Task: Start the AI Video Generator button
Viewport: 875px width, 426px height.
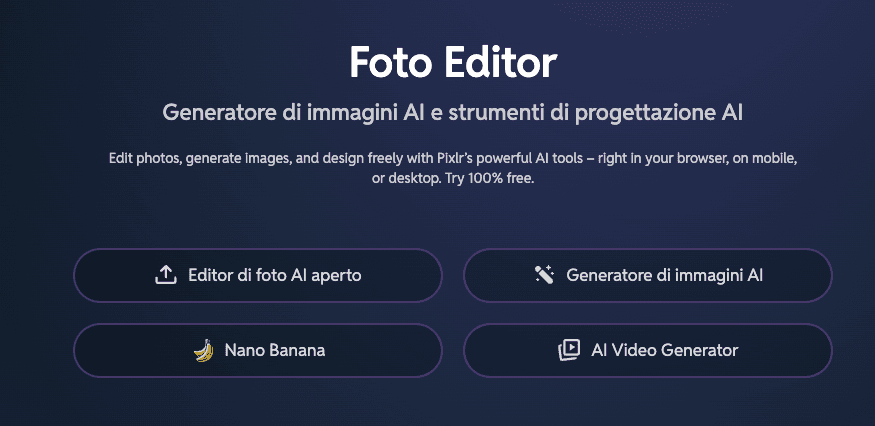Action: [x=647, y=350]
